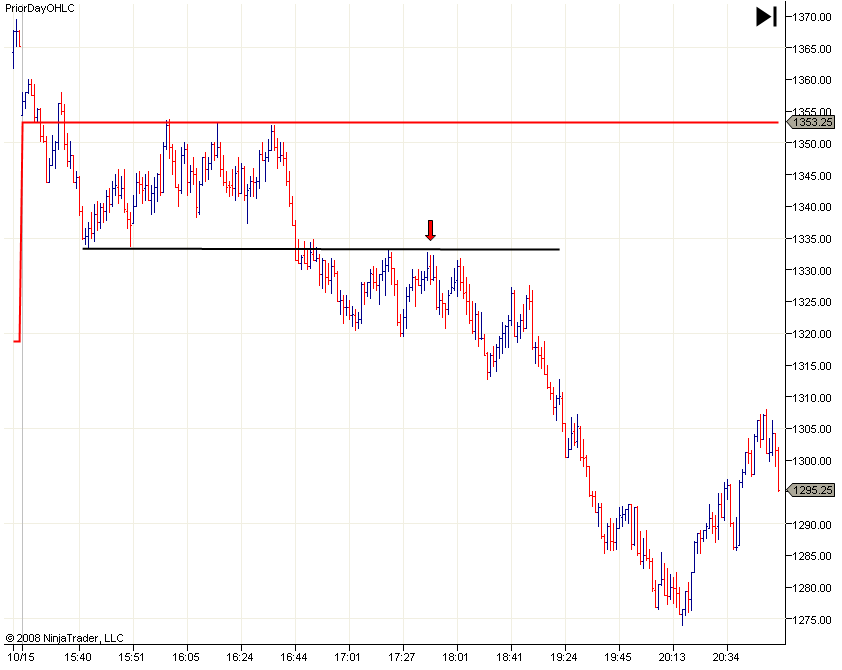Click the 16:05 time axis label
The height and width of the screenshot is (670, 842).
click(x=186, y=657)
